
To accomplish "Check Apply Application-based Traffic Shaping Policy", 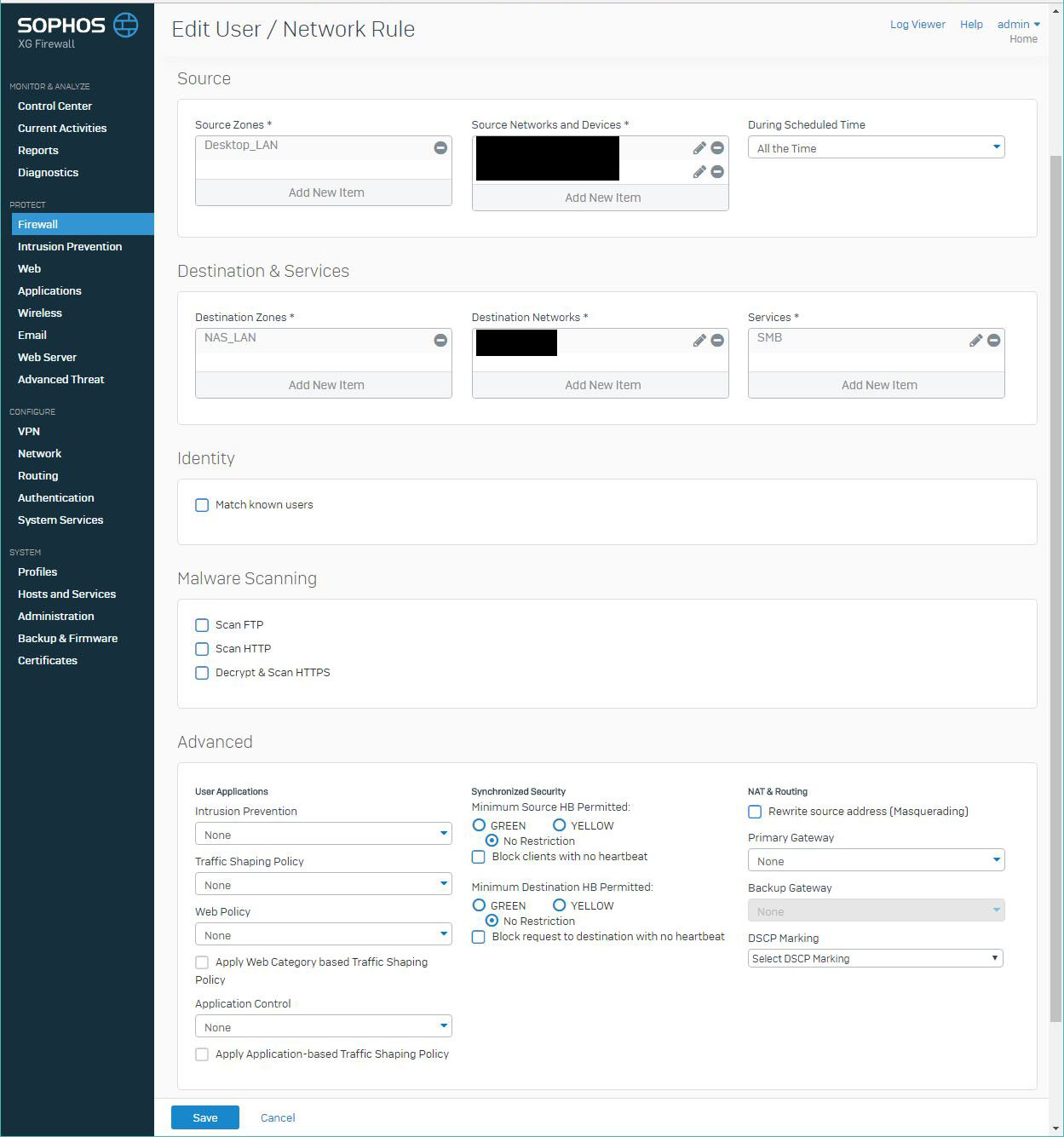I will click(202, 1054).
